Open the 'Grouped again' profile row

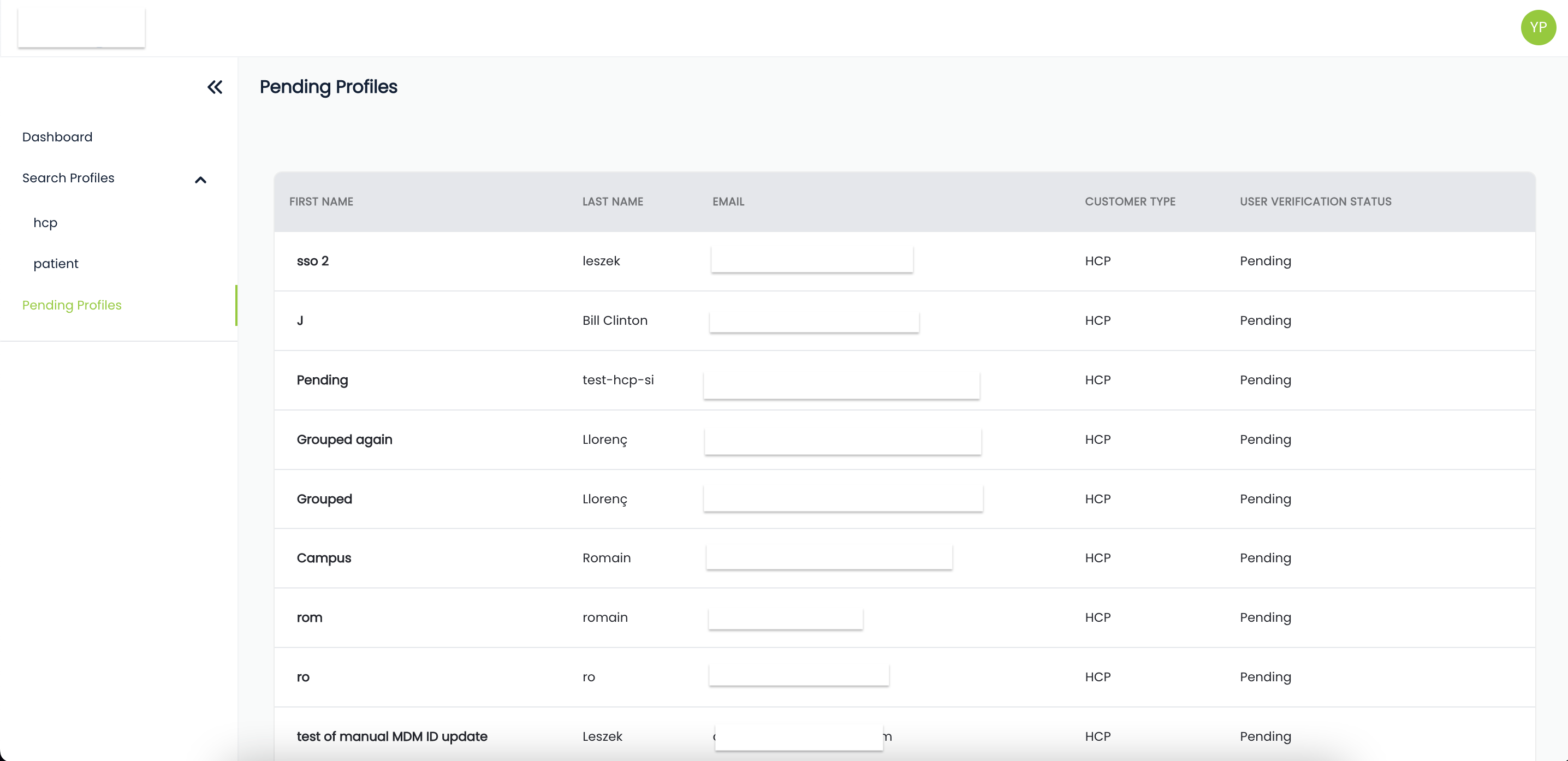344,439
